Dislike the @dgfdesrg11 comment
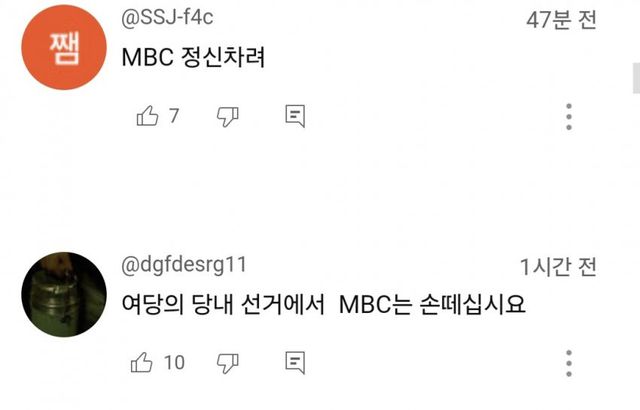640x410 pixels. click(x=227, y=363)
